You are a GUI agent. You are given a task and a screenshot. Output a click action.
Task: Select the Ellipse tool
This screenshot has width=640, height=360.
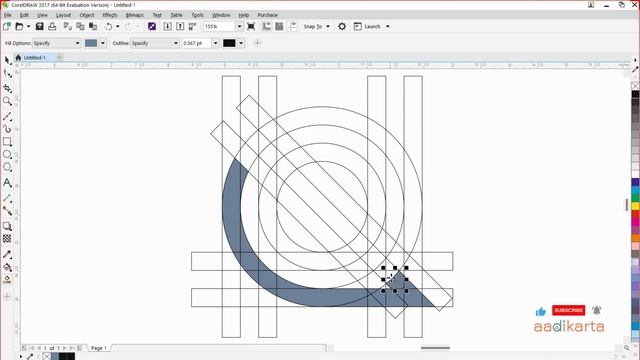tap(7, 154)
